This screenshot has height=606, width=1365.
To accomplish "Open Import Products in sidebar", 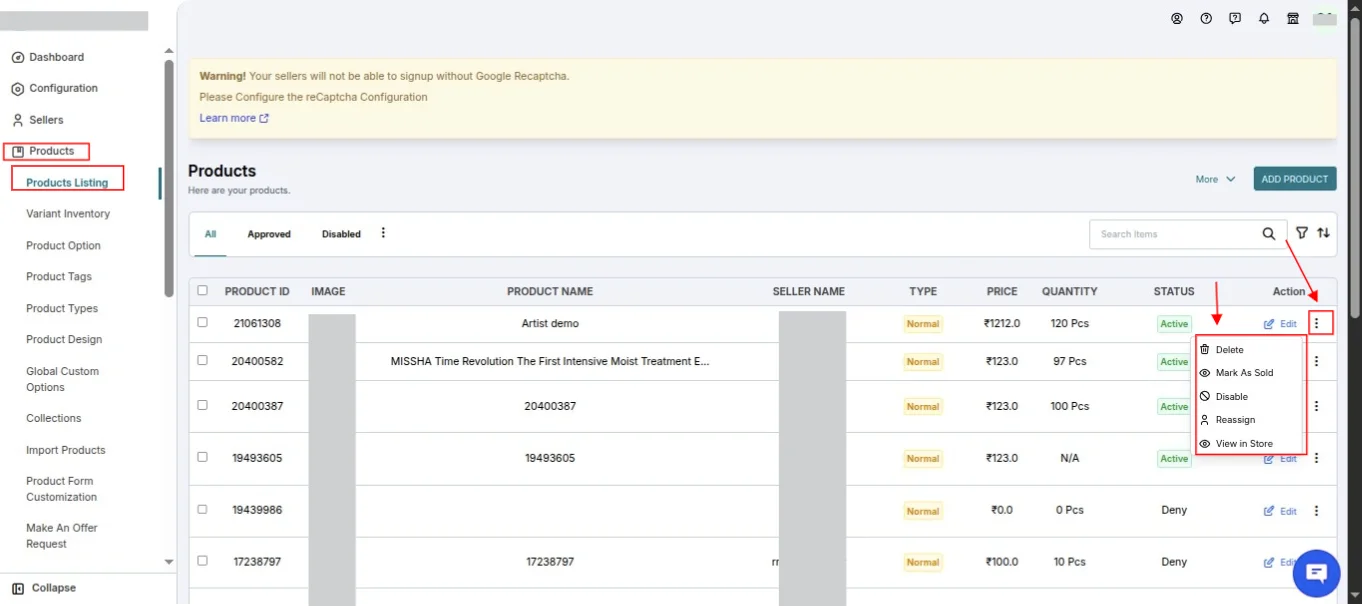I will [66, 450].
